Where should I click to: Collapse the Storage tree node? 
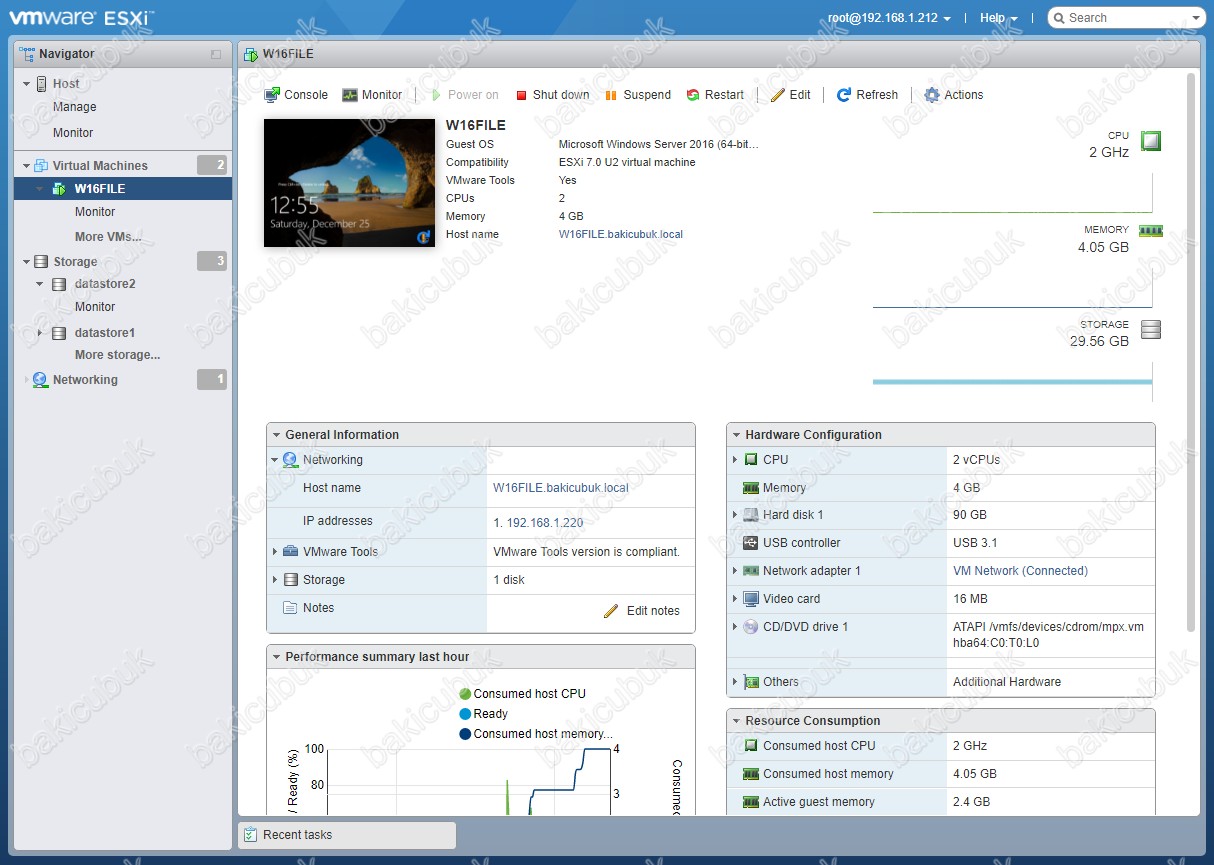pos(27,262)
